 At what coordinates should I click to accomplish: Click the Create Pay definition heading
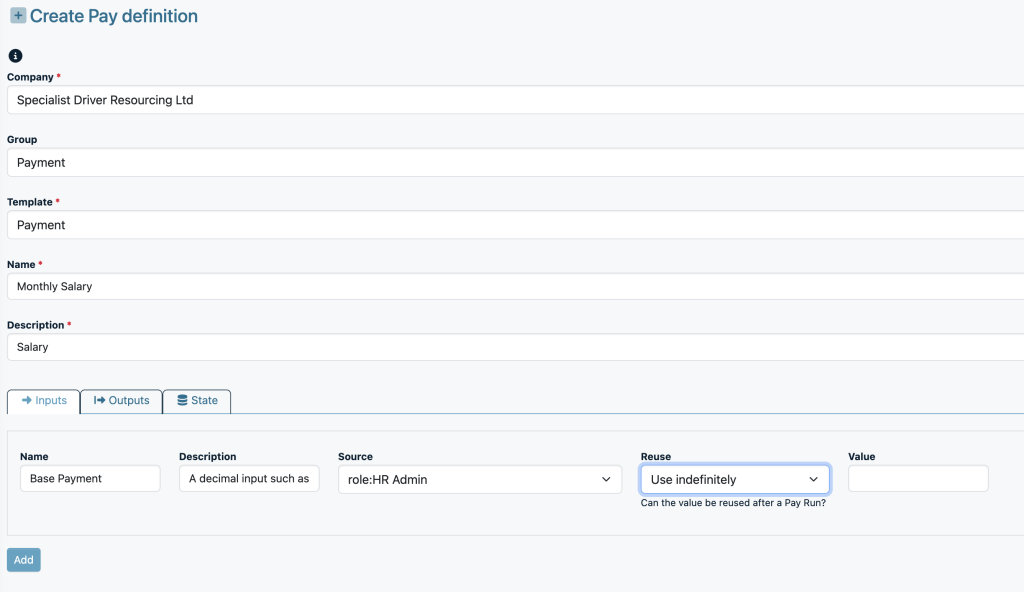pyautogui.click(x=113, y=16)
